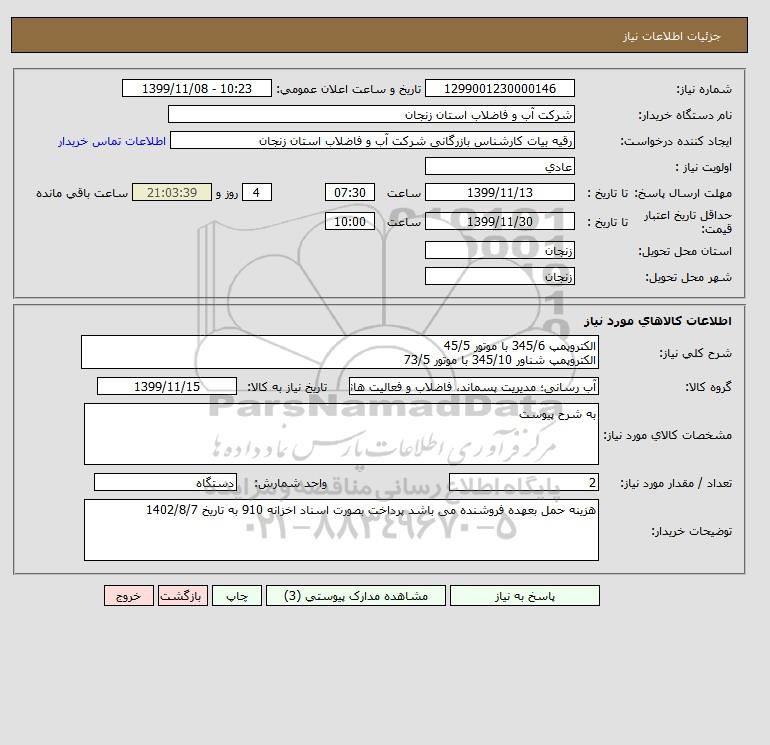Click the 'حداقل تاریخ اعتبار قیمت:' label

point(688,222)
